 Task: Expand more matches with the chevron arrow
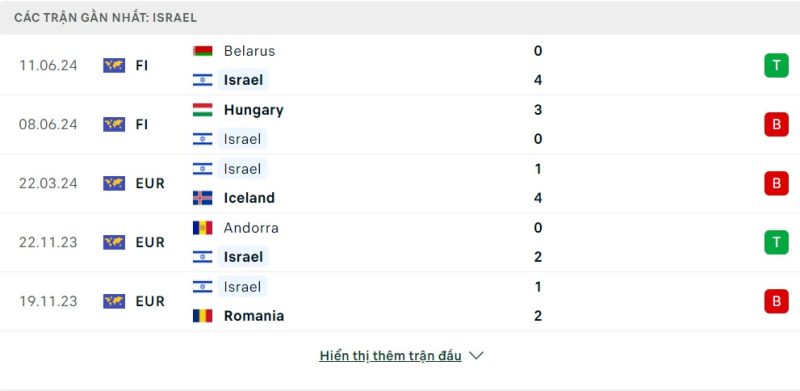pos(476,356)
